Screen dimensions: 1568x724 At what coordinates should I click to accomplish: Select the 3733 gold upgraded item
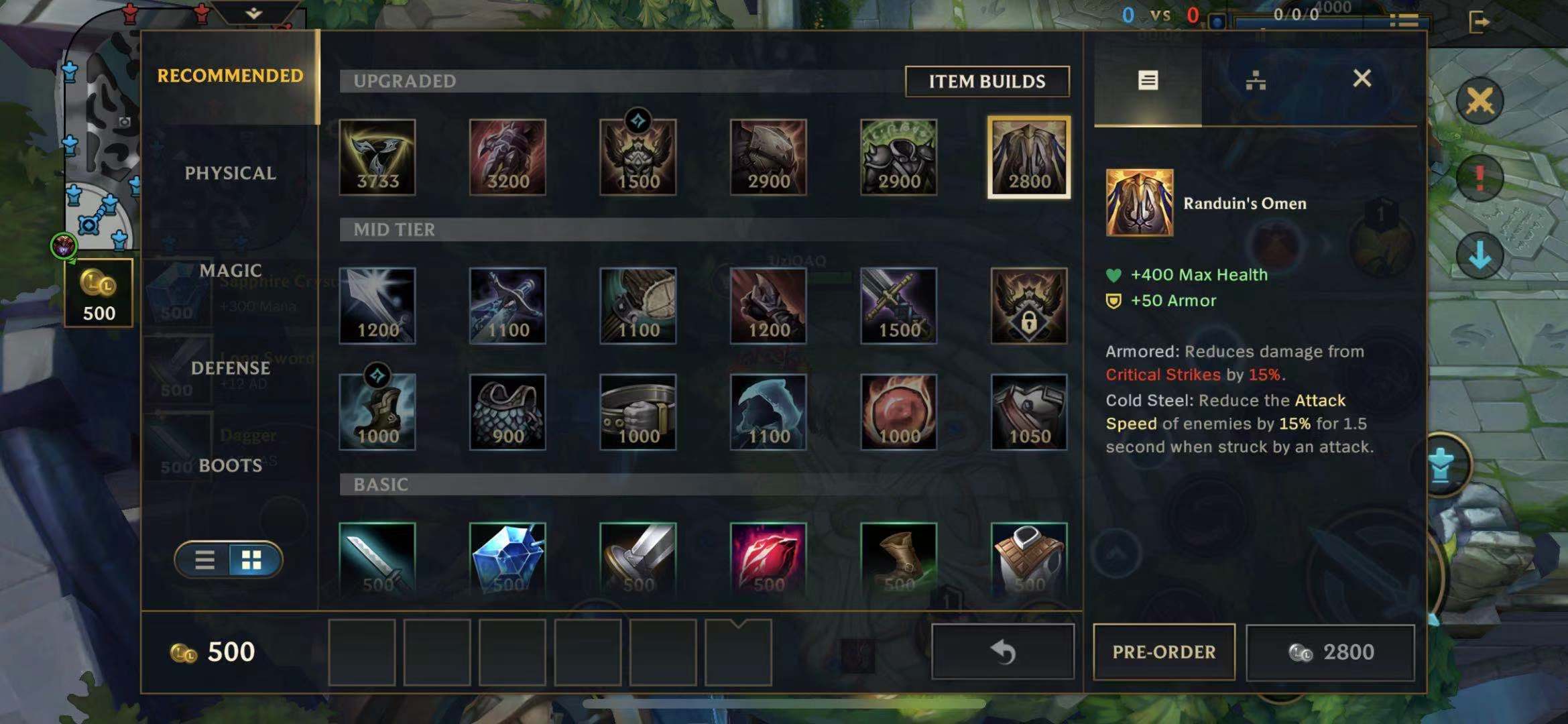click(377, 158)
